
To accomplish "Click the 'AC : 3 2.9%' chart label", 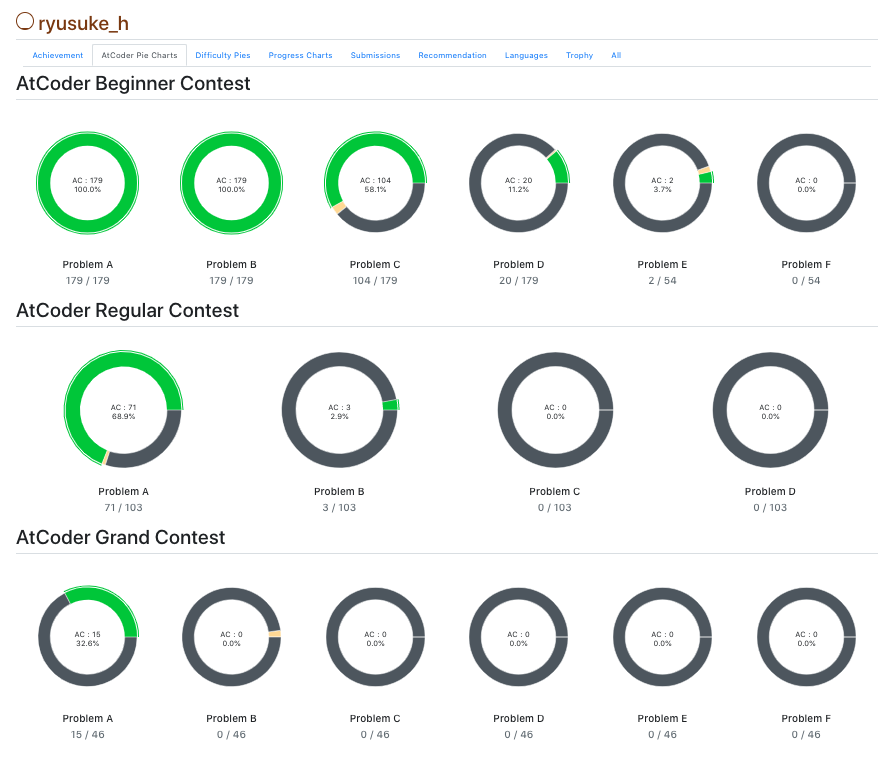I will [x=339, y=412].
